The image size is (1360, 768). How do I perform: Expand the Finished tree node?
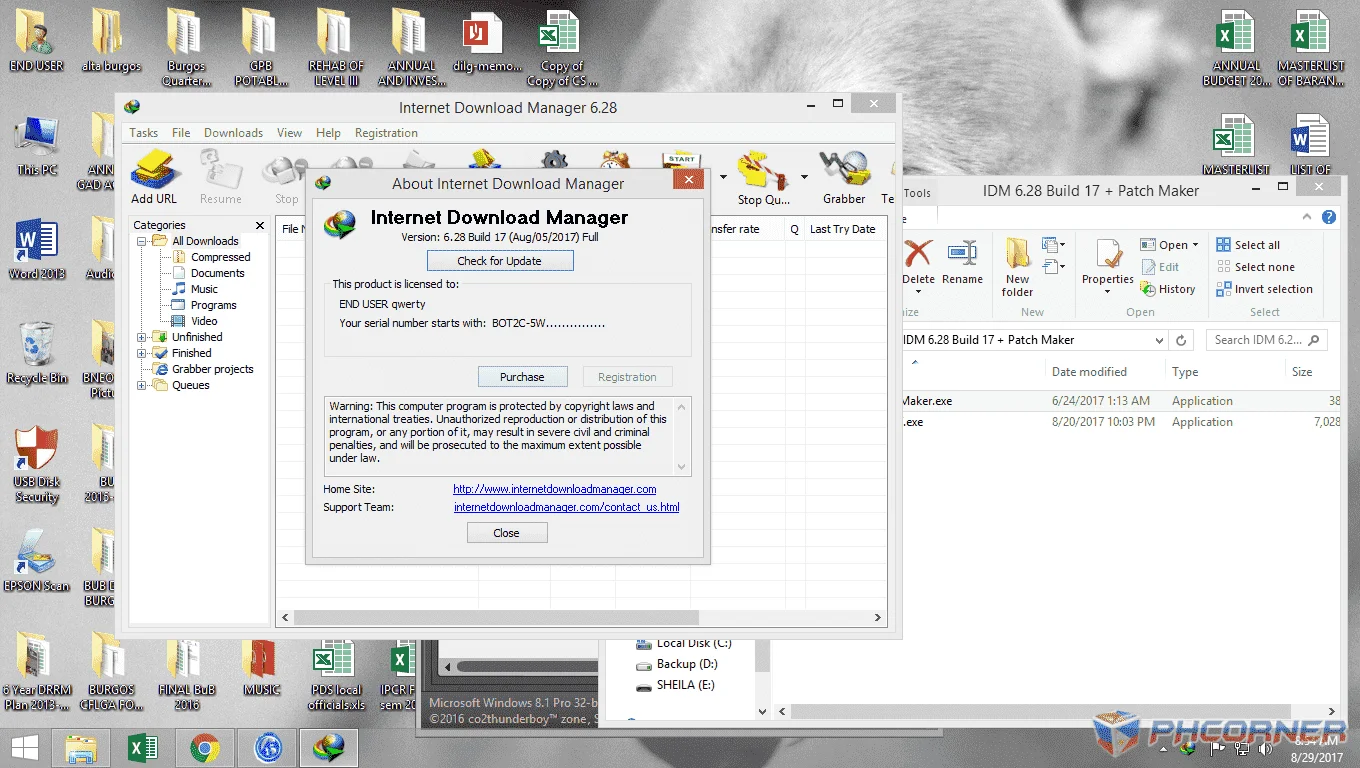coord(142,353)
